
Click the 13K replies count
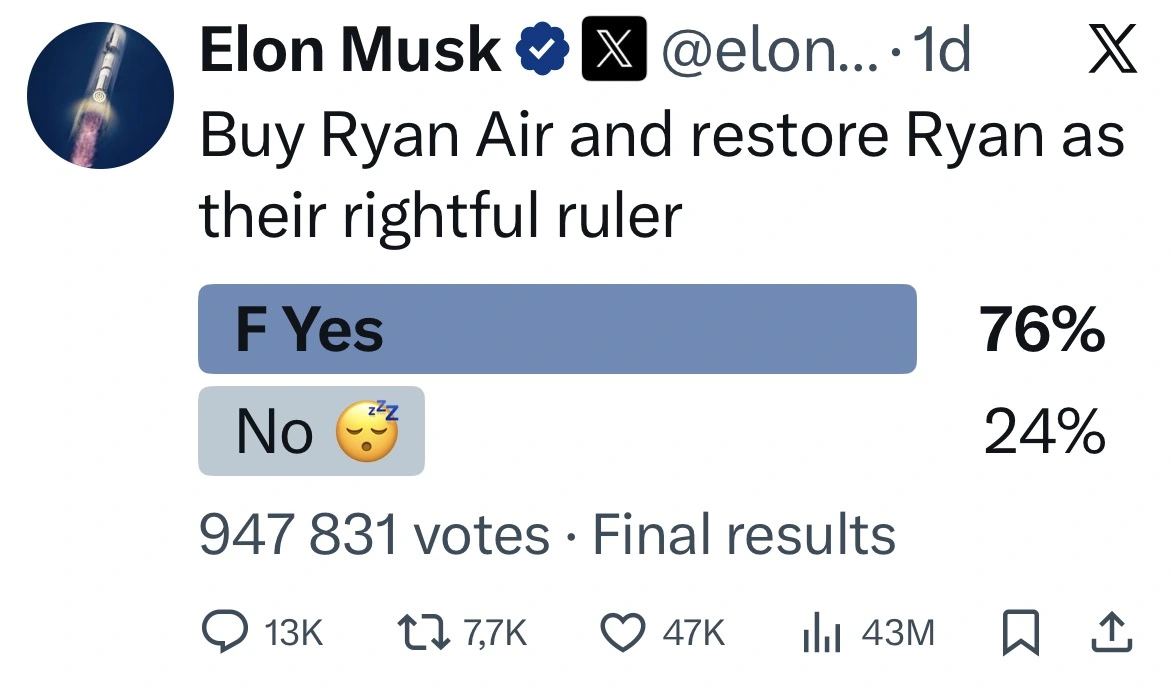click(x=297, y=632)
